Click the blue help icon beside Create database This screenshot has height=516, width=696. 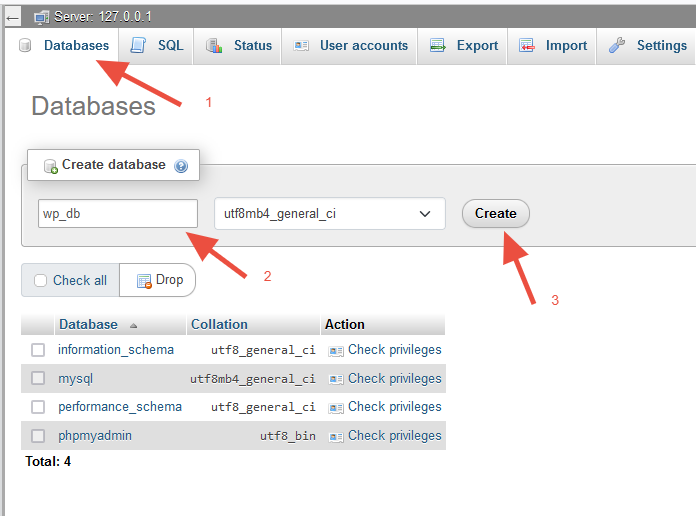point(181,166)
